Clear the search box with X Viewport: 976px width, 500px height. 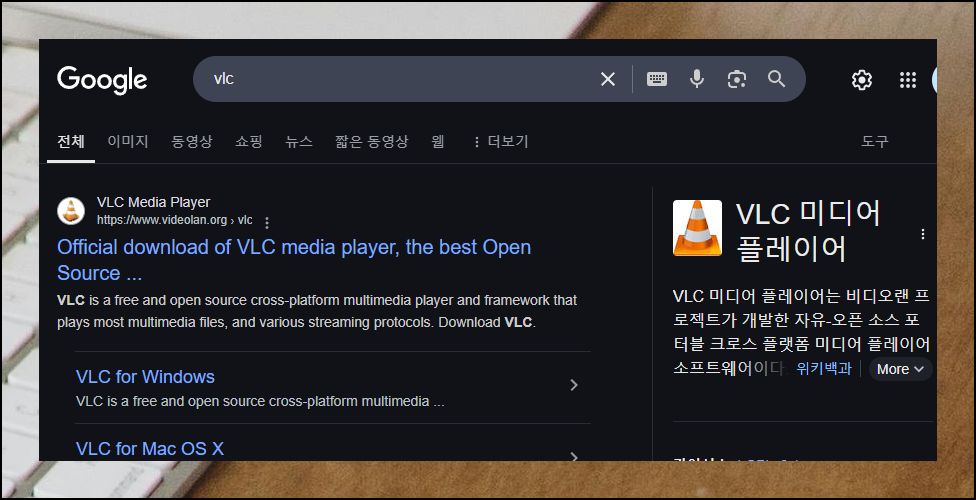coord(608,79)
